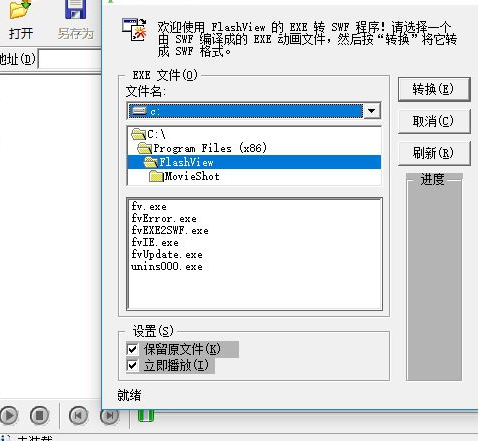This screenshot has width=478, height=441.
Task: Select file fvEXE2SWF.exe in the list
Action: (170, 231)
